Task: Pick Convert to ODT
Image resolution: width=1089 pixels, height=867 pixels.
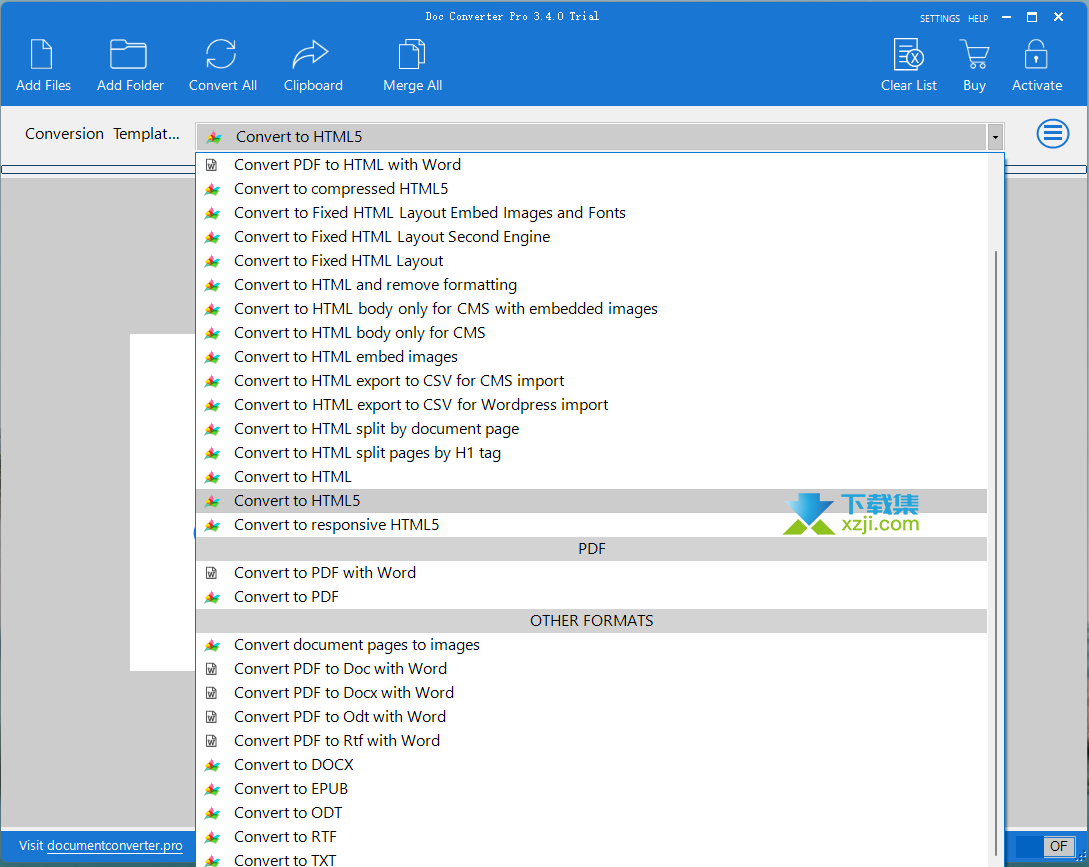Action: [591, 813]
